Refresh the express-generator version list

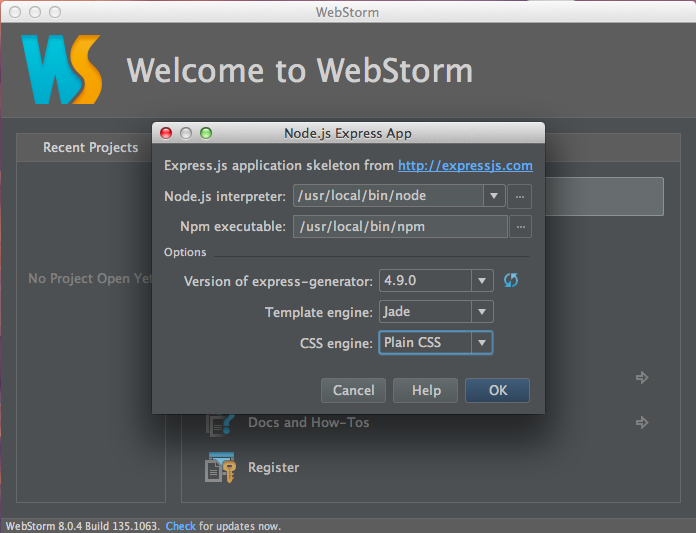coord(511,280)
